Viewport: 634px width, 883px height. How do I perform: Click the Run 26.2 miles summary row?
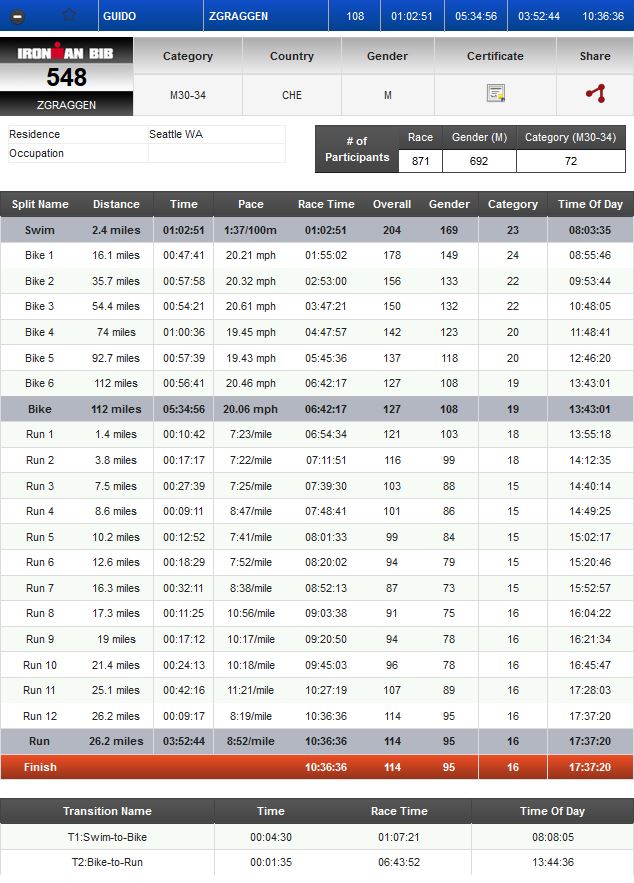(316, 742)
